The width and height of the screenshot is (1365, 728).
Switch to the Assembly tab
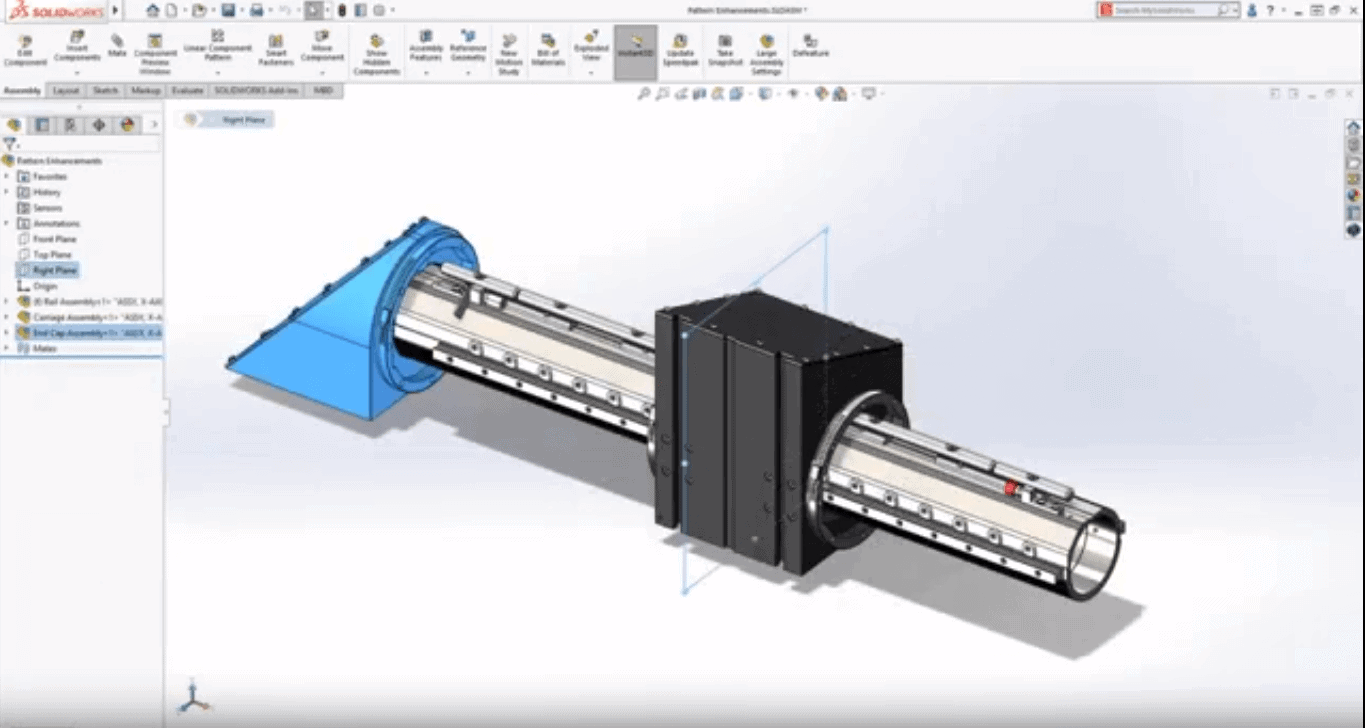23,91
